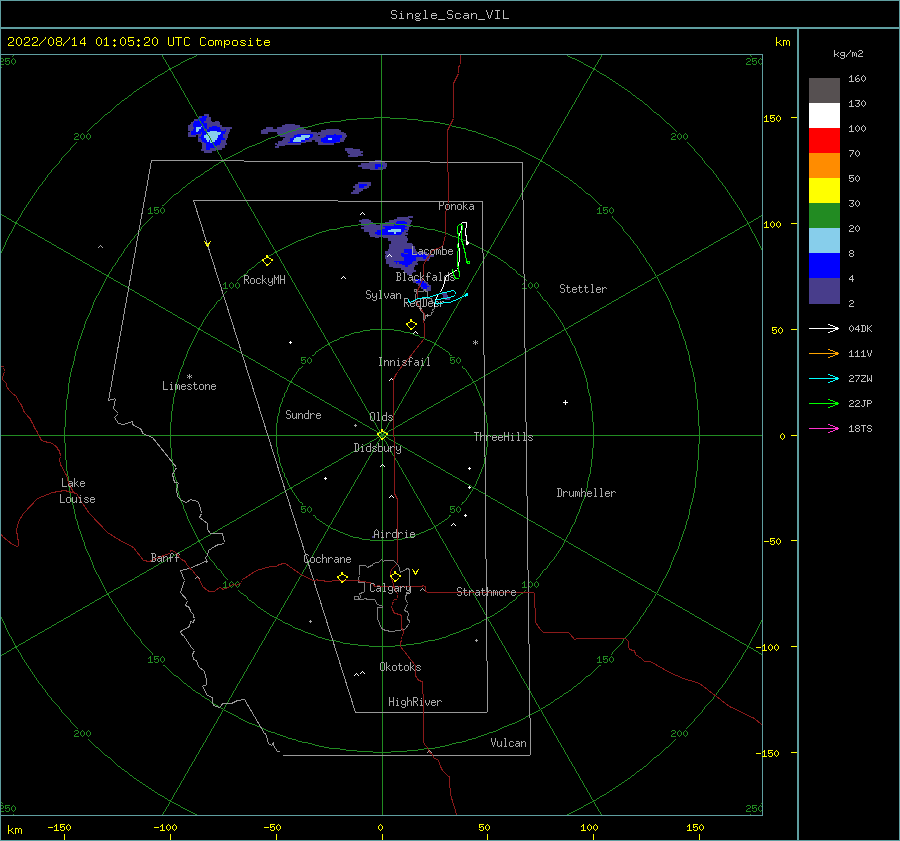900x841 pixels.
Task: Click the Ponoka town label
Action: point(456,206)
